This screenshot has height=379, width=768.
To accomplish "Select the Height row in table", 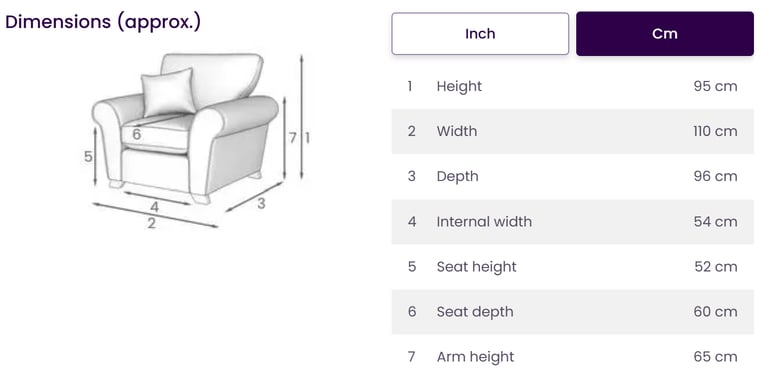I will tap(573, 86).
